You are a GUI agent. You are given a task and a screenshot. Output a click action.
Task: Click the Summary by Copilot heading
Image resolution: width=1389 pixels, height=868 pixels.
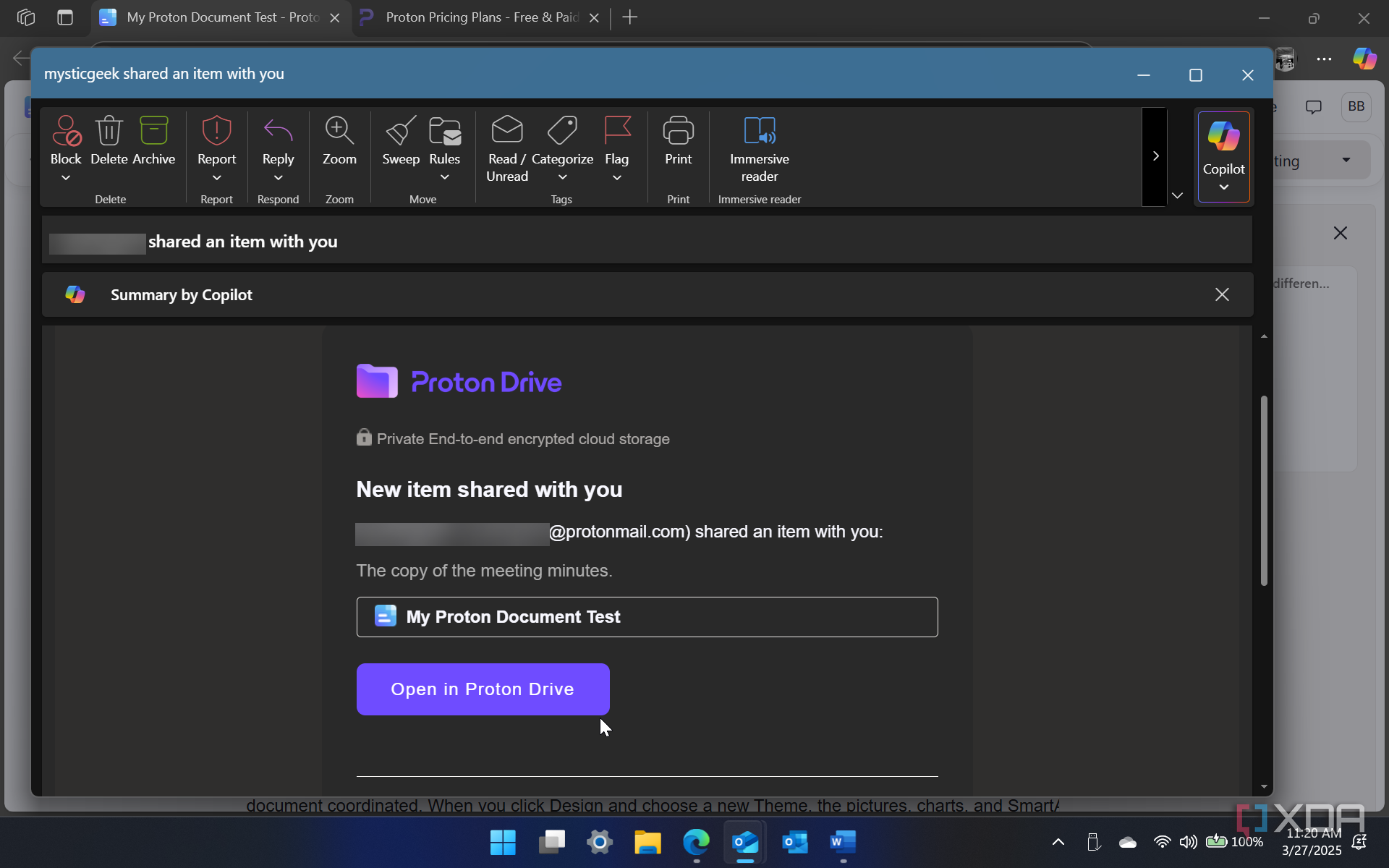click(x=181, y=295)
